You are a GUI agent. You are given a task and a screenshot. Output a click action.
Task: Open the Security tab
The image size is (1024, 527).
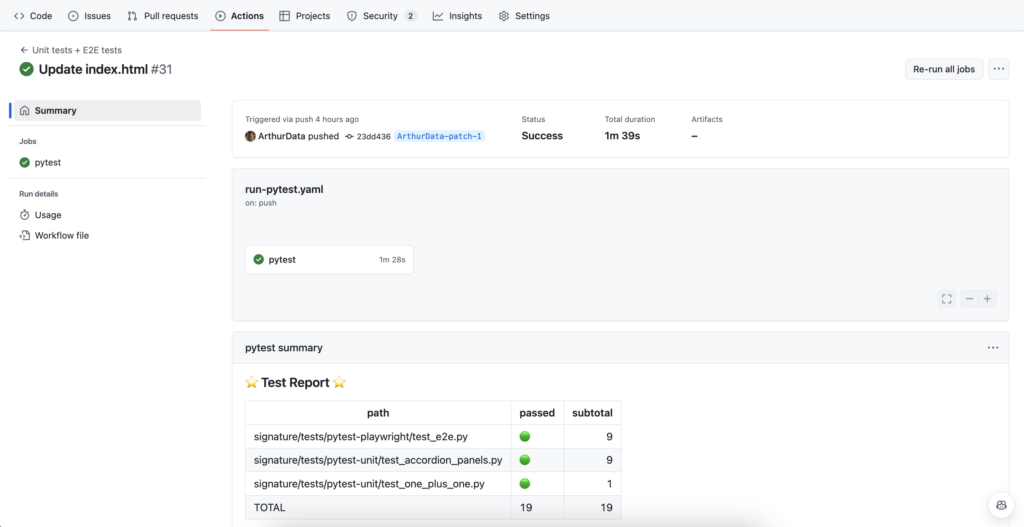pos(381,16)
